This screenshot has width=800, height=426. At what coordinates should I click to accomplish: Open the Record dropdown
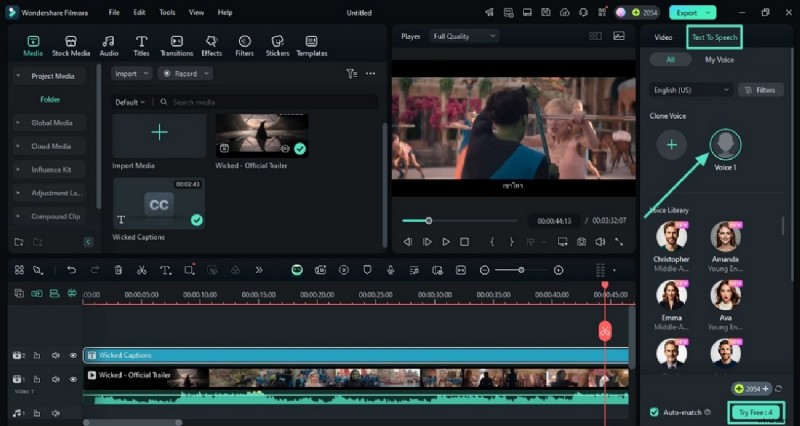coord(185,74)
